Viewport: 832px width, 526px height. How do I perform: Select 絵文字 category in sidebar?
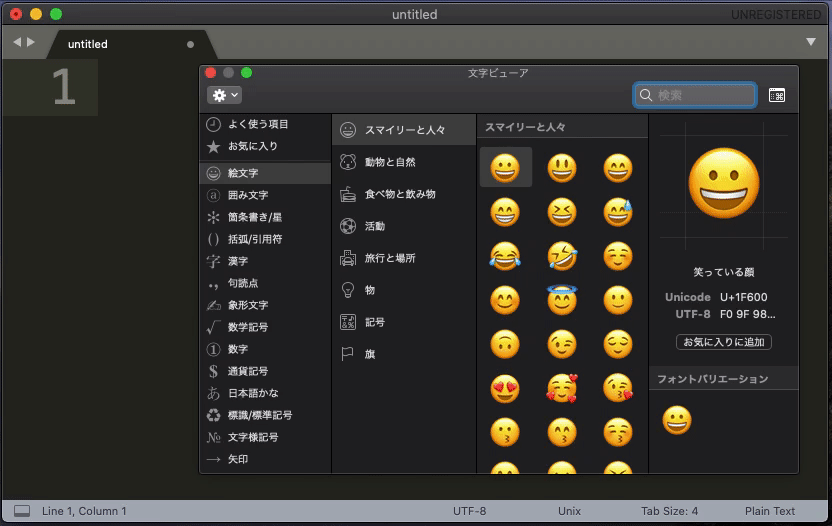pos(265,173)
